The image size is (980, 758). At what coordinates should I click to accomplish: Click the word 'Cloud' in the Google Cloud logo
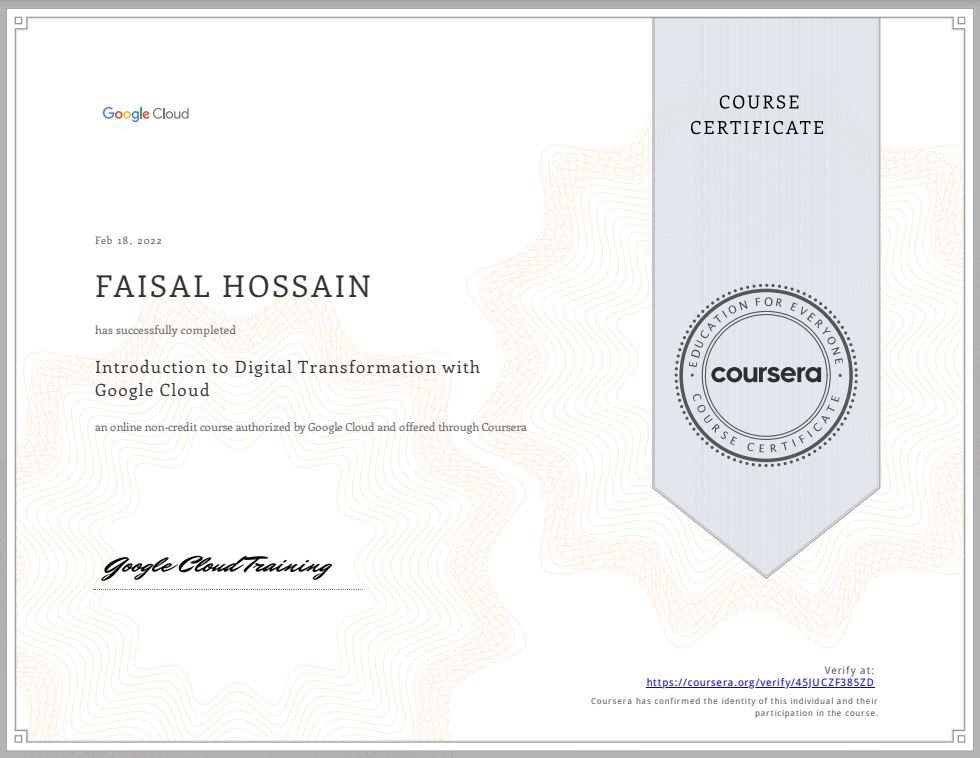click(x=171, y=114)
